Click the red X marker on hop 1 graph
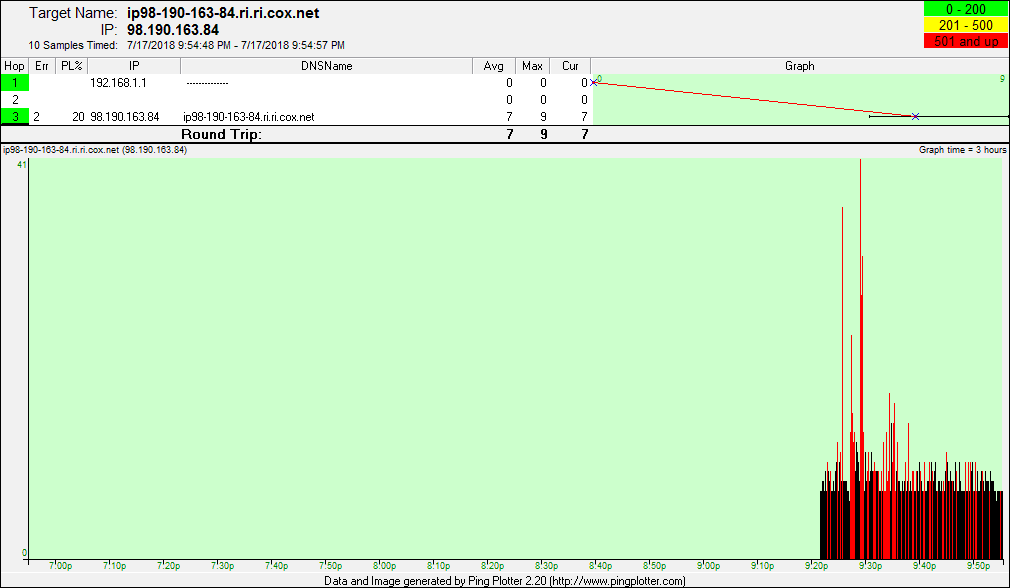The width and height of the screenshot is (1010, 588). tap(594, 82)
